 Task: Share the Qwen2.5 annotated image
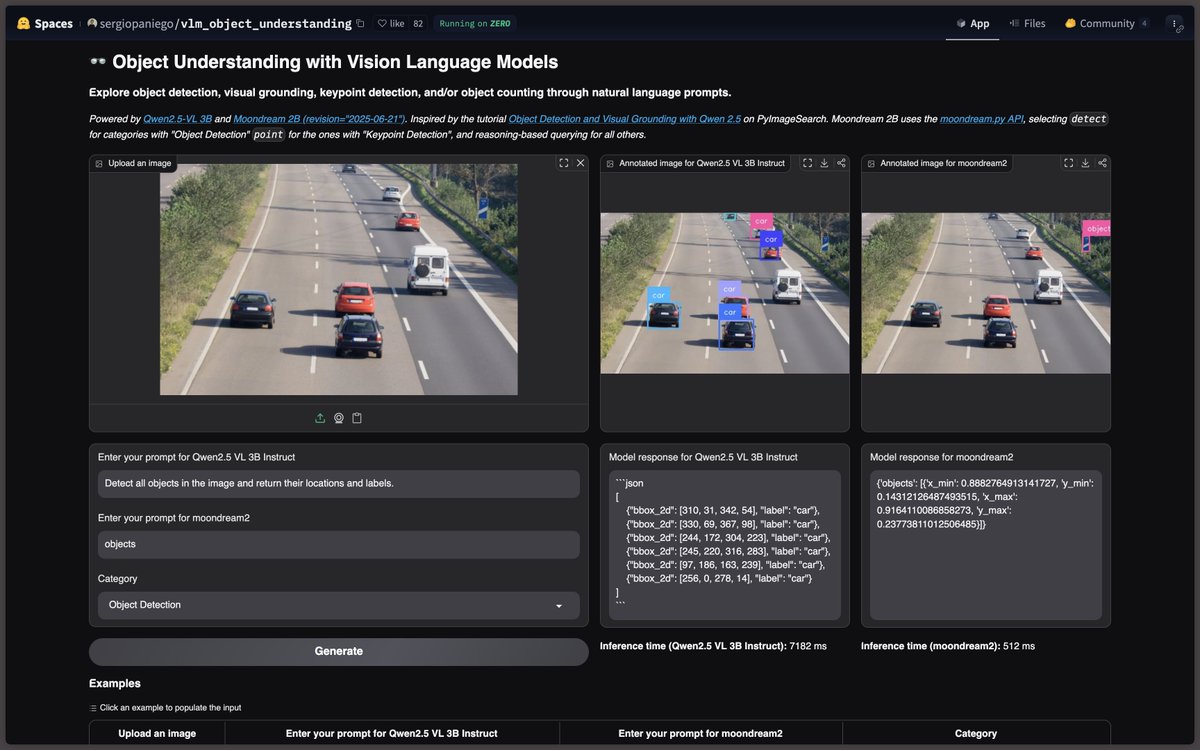[x=841, y=163]
